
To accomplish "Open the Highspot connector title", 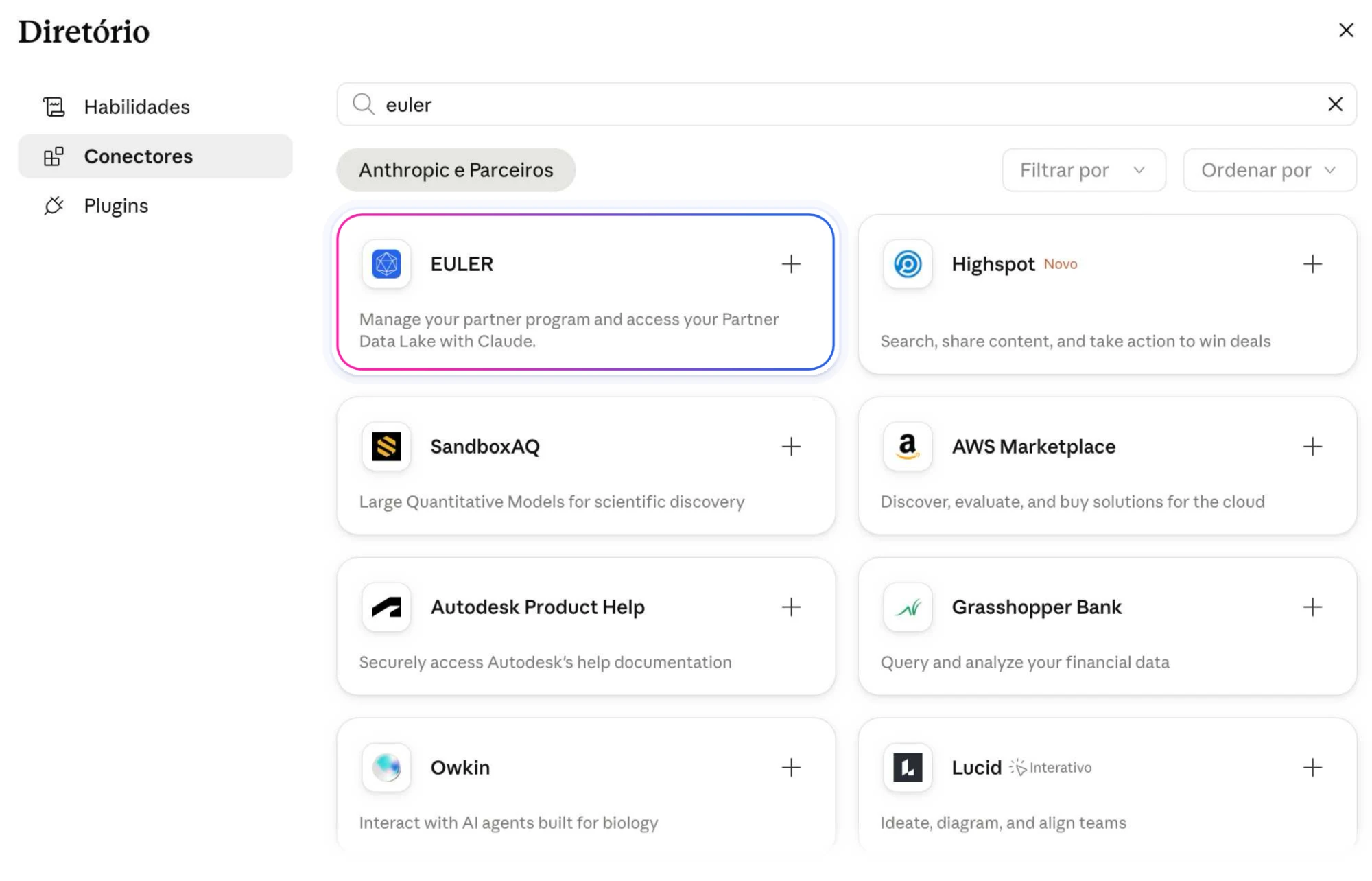I will tap(993, 264).
